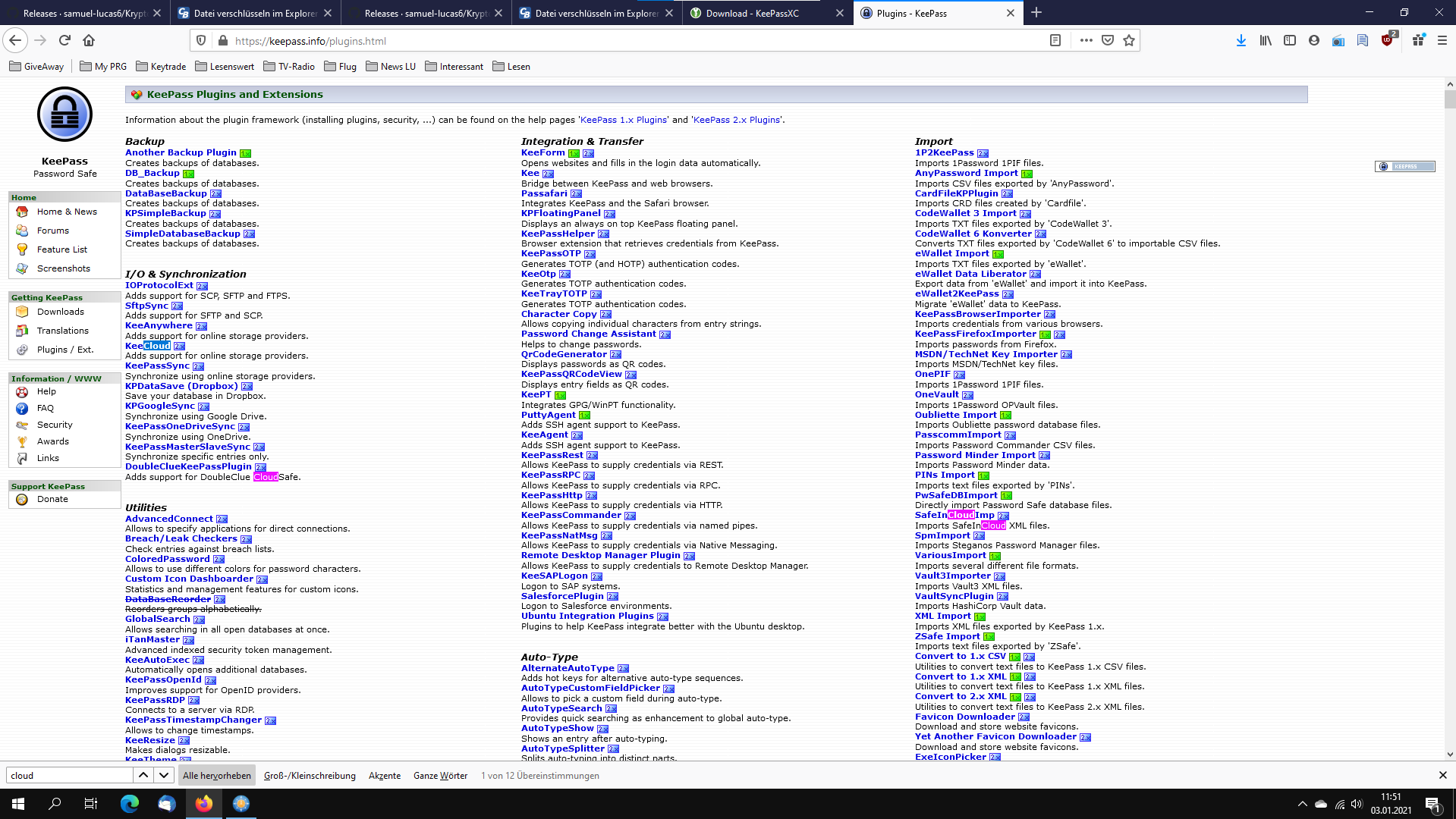The image size is (1456, 819).
Task: Open the Feature List sidebar item
Action: 62,249
